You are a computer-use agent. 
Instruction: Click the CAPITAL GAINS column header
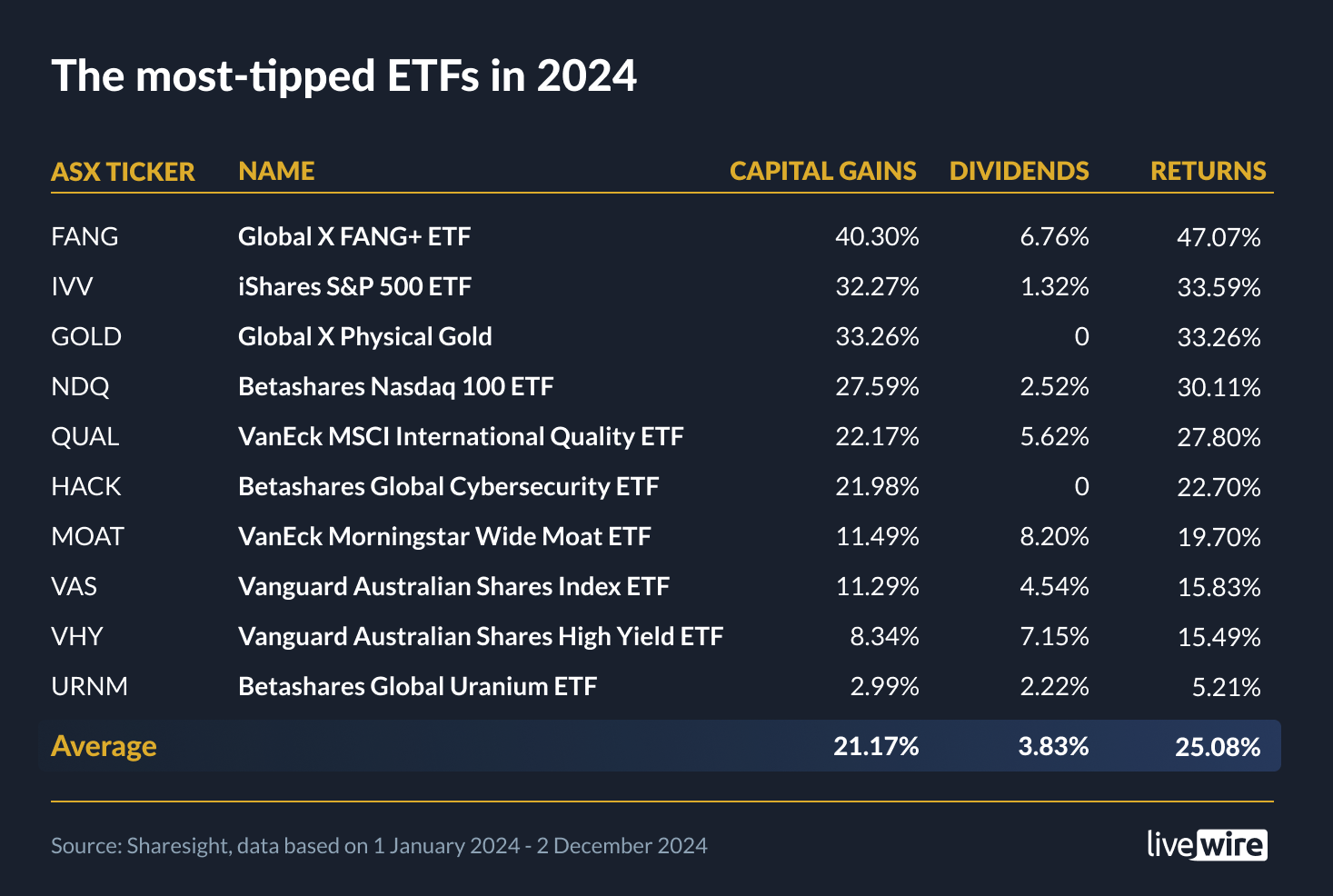pyautogui.click(x=822, y=171)
